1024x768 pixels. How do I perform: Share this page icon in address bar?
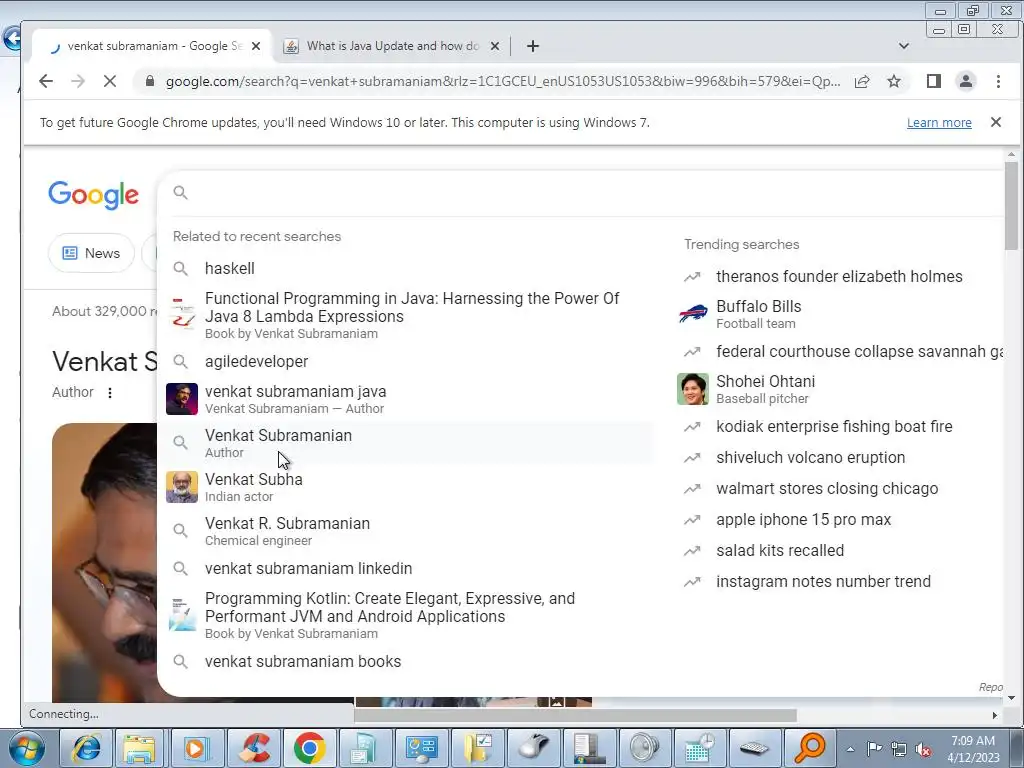tap(862, 81)
